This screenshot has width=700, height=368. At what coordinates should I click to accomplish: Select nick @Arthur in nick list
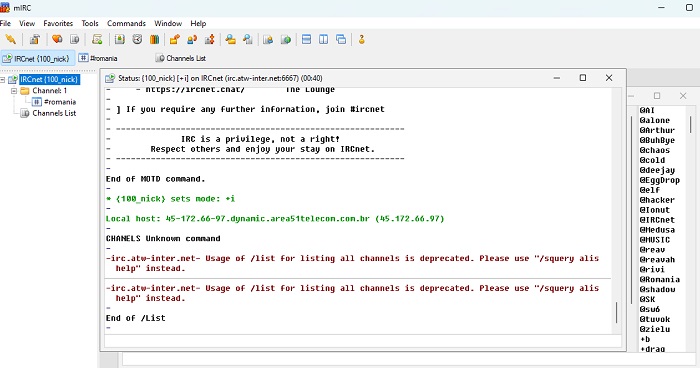click(x=657, y=130)
